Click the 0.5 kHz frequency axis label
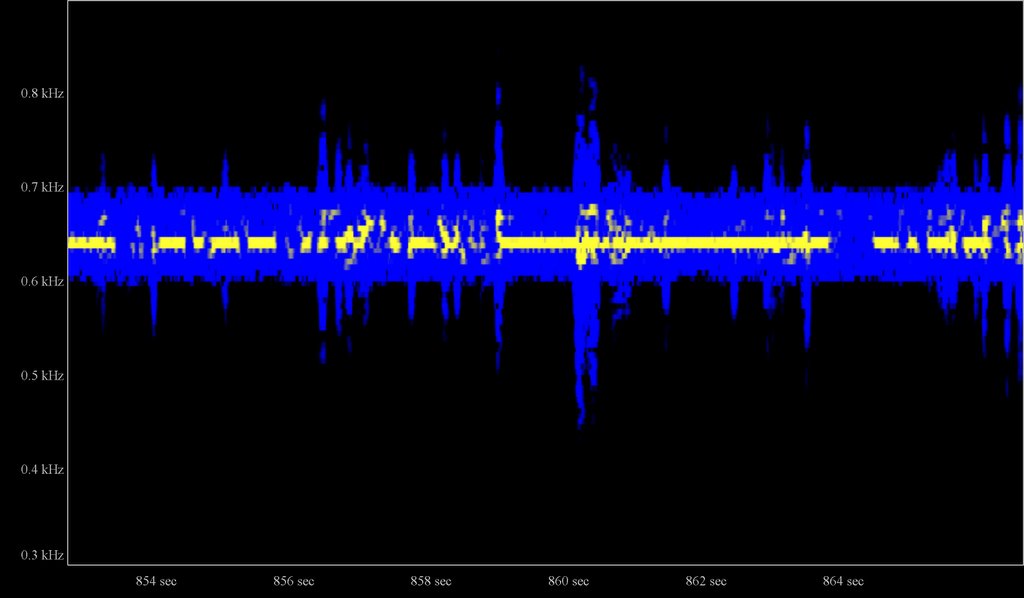The width and height of the screenshot is (1024, 598). click(x=42, y=375)
